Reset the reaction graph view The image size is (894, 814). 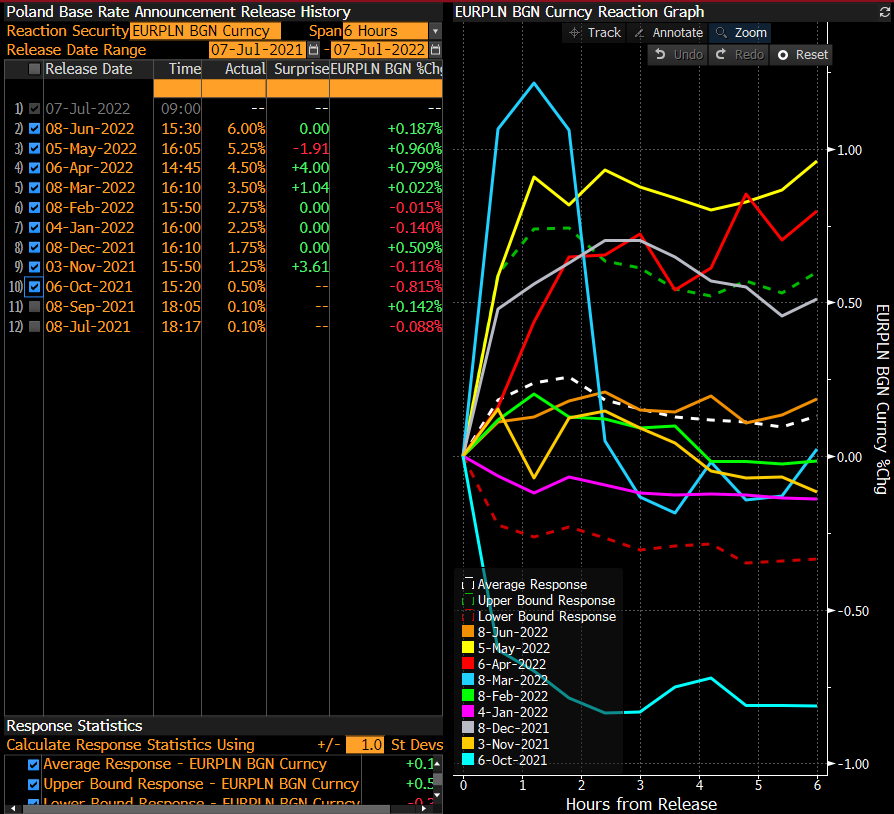[x=802, y=54]
